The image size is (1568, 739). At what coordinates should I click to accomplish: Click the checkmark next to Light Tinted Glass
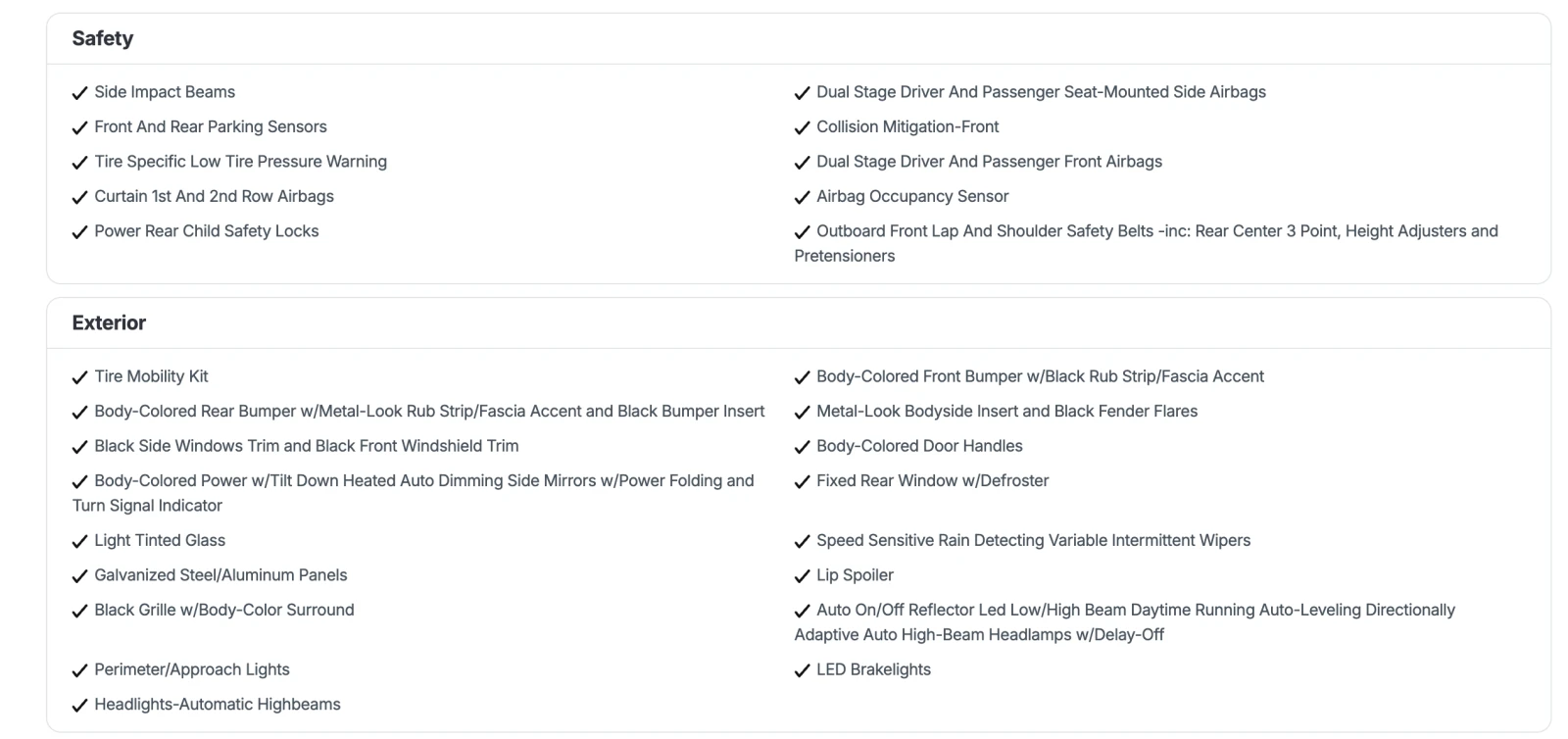tap(80, 542)
